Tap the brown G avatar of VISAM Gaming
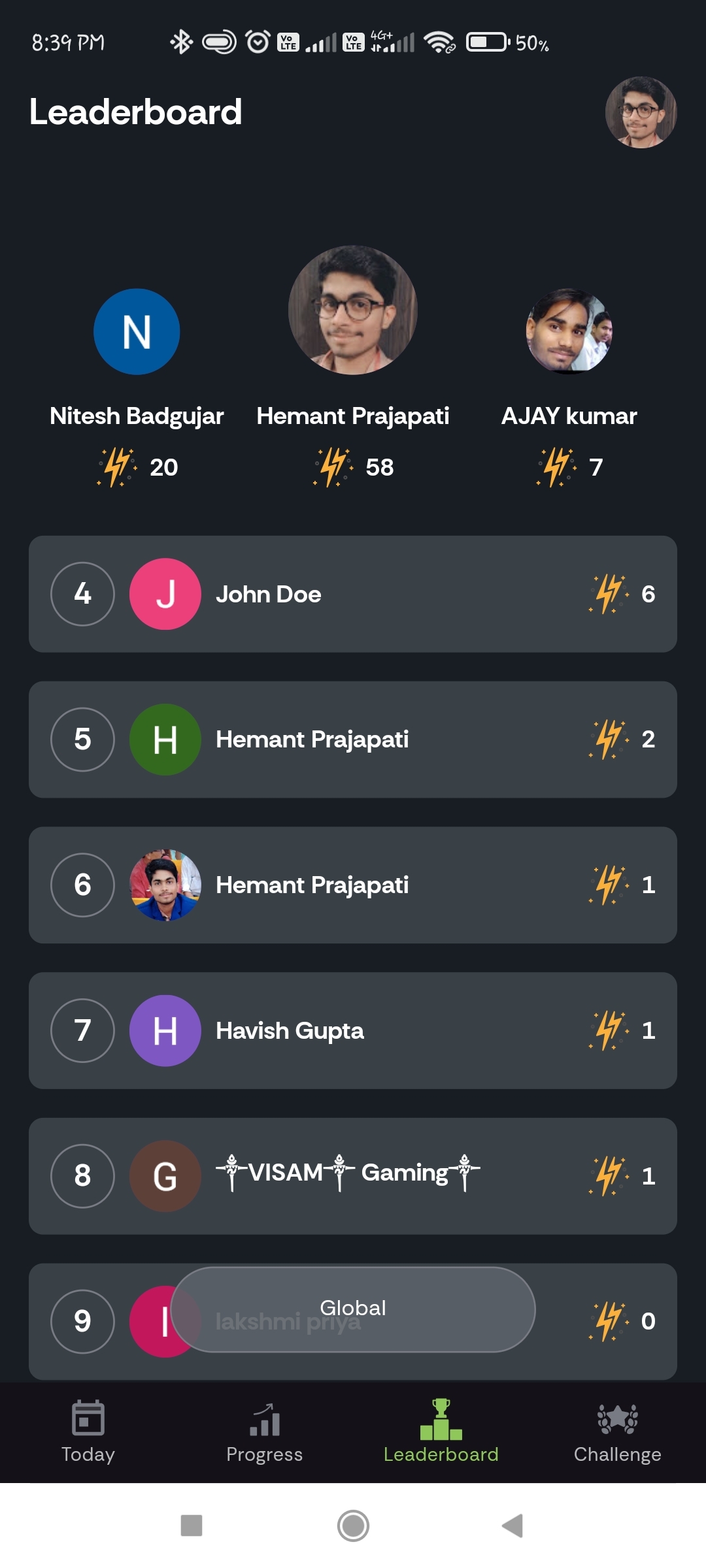 click(x=165, y=1176)
